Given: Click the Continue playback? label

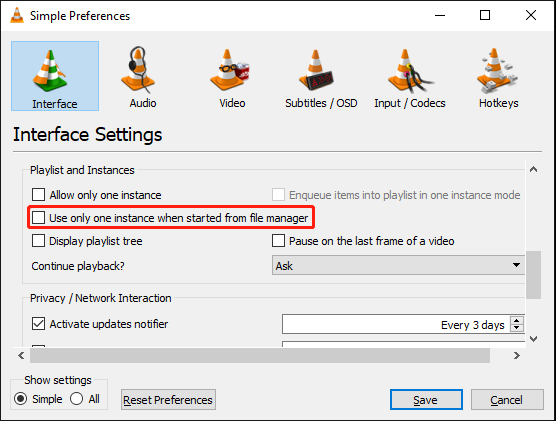Looking at the screenshot, I should pyautogui.click(x=78, y=266).
